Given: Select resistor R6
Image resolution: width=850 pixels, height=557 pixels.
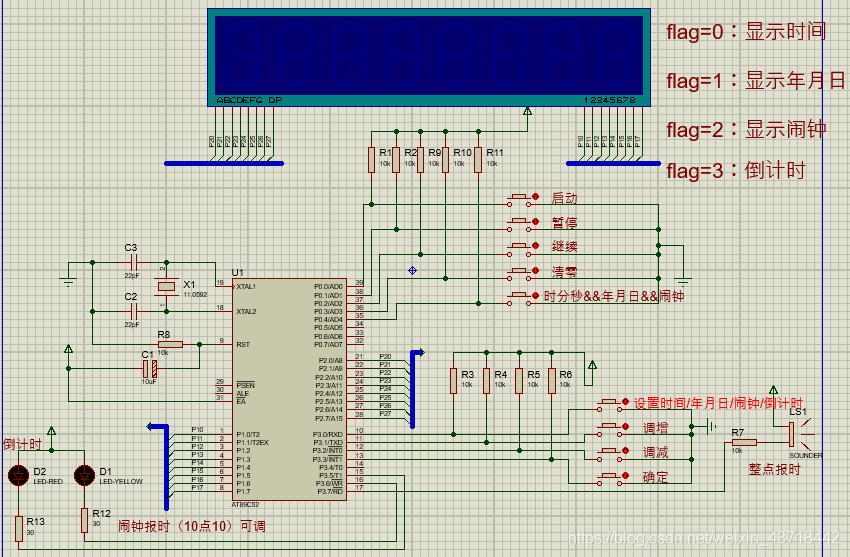Looking at the screenshot, I should 552,381.
